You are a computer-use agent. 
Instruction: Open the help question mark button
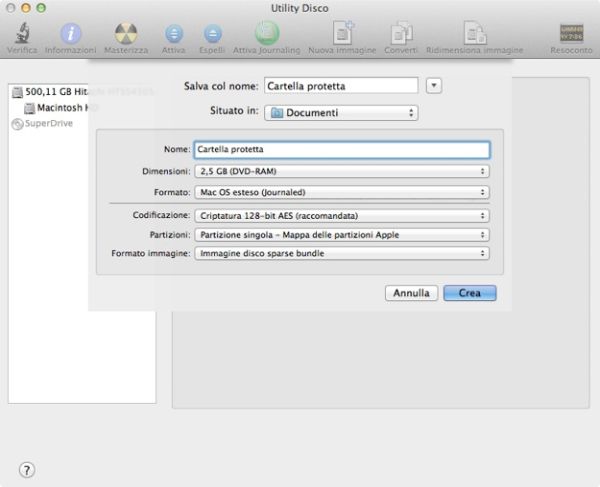point(27,469)
